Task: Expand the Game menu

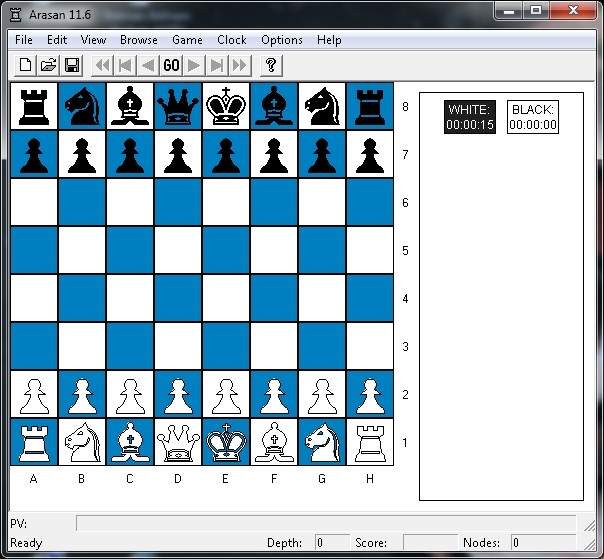Action: [187, 40]
